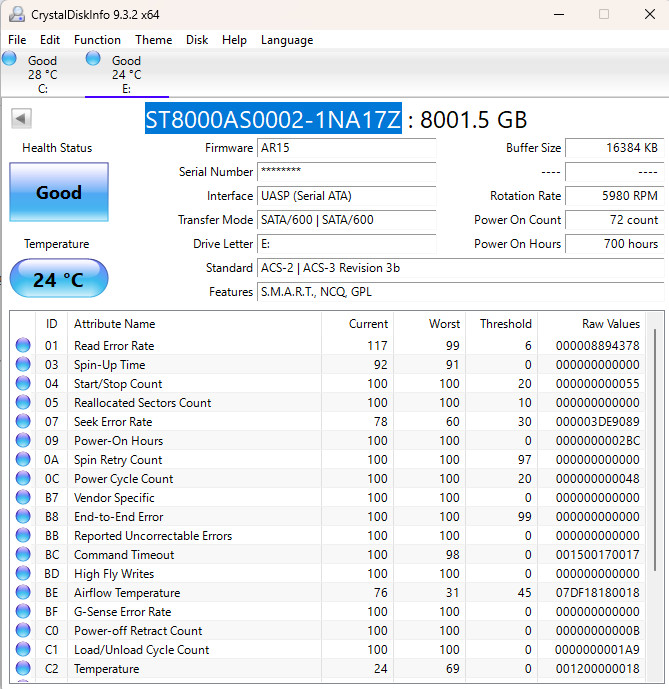Click the Raw Values column header
Image resolution: width=669 pixels, height=689 pixels.
pyautogui.click(x=611, y=324)
